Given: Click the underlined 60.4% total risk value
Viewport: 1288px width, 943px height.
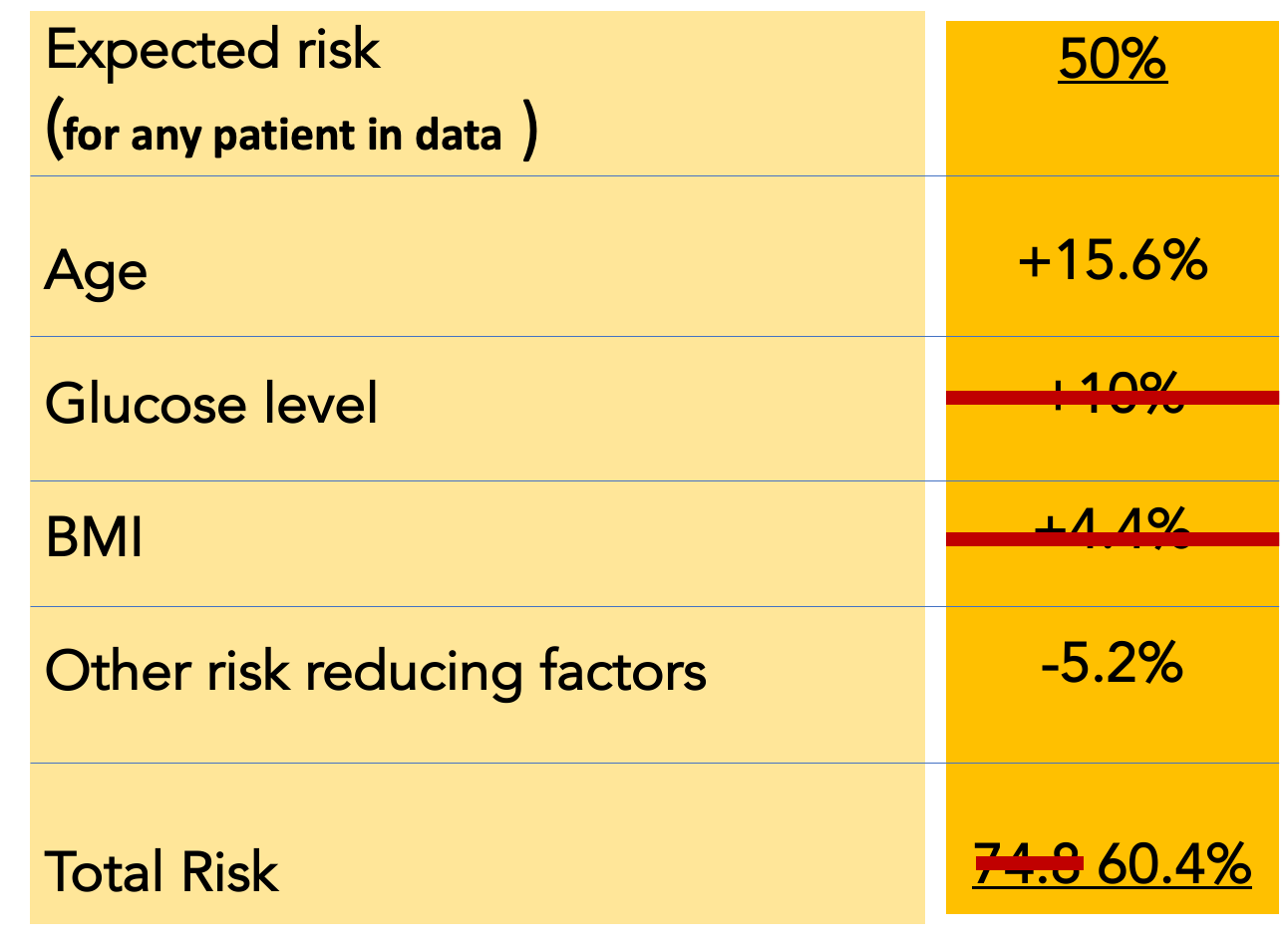Looking at the screenshot, I should click(x=1173, y=863).
